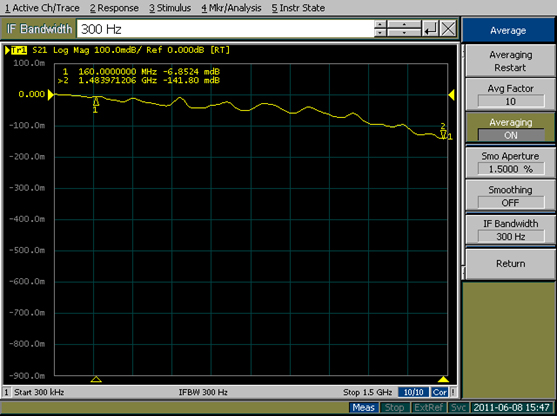Click the Average softkey menu header
The width and height of the screenshot is (557, 416).
tap(508, 31)
